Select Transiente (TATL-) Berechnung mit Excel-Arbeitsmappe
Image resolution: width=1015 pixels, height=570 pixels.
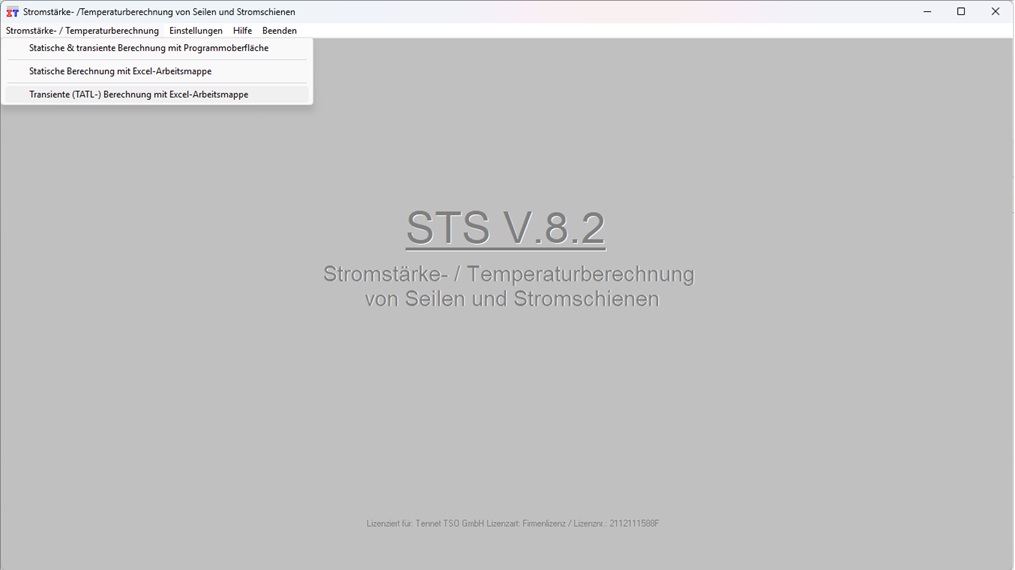pos(157,94)
